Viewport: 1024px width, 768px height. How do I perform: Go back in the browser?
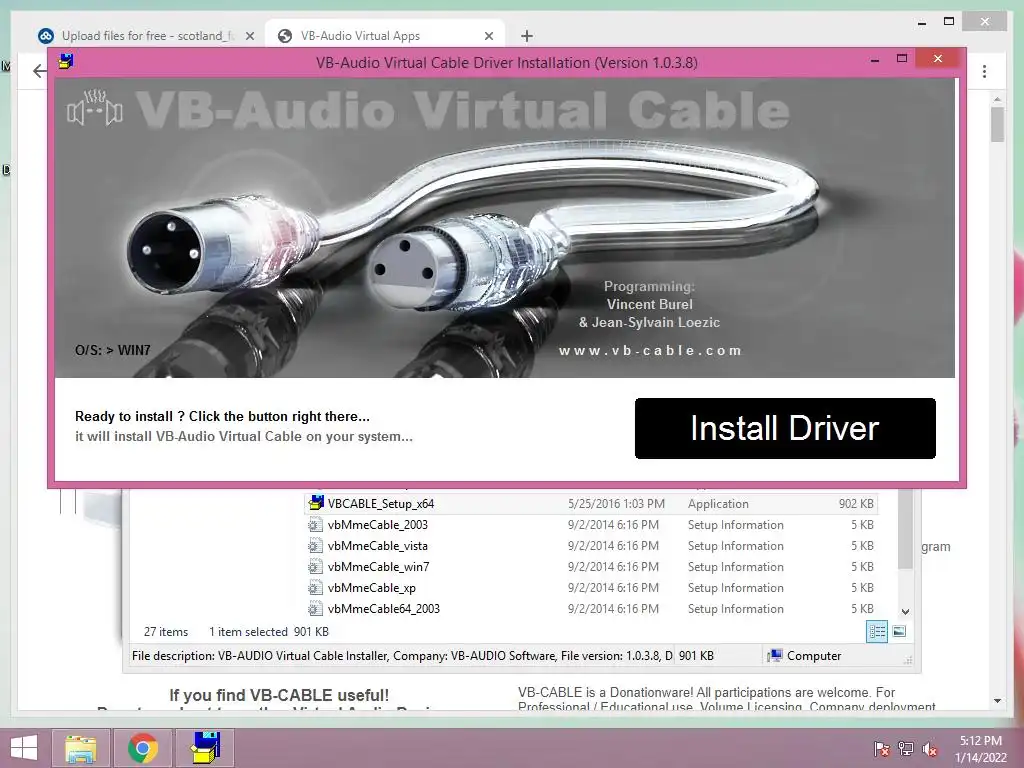click(40, 71)
